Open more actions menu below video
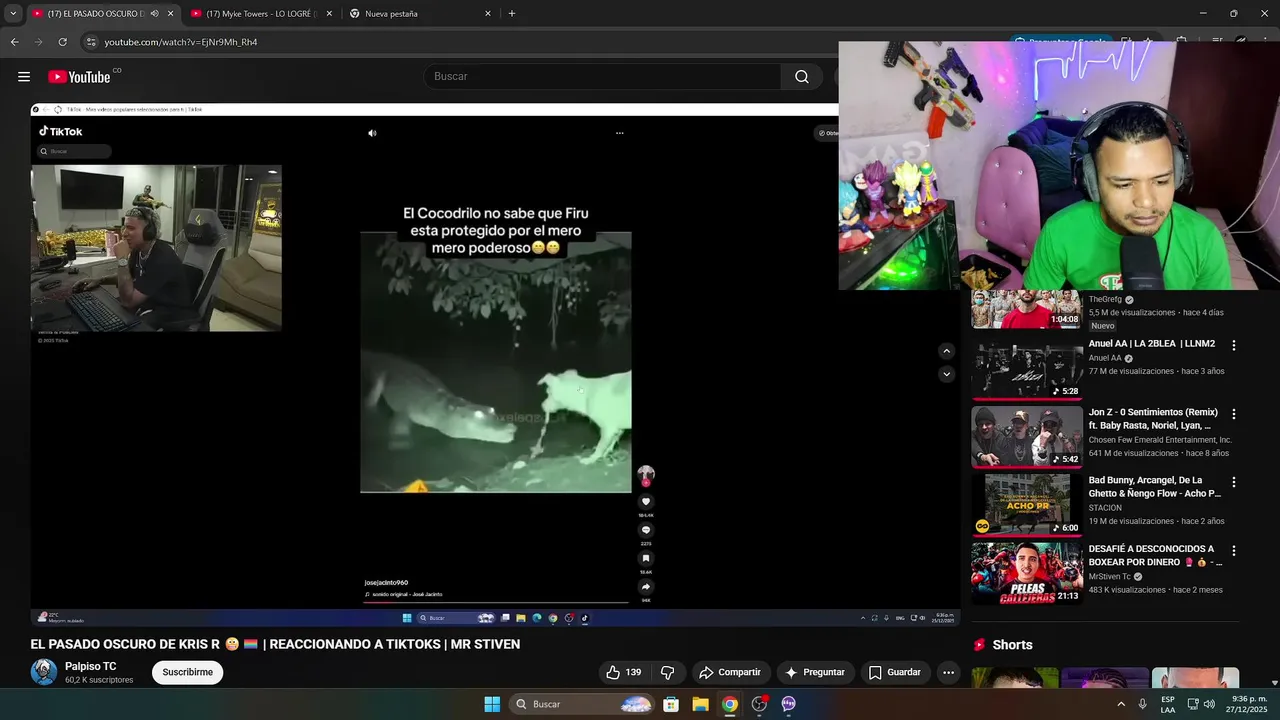The height and width of the screenshot is (720, 1280). [x=948, y=672]
